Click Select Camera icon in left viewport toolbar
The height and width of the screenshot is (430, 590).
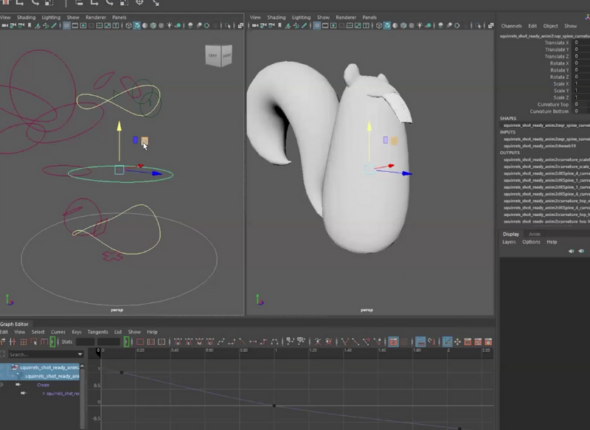click(x=5, y=26)
